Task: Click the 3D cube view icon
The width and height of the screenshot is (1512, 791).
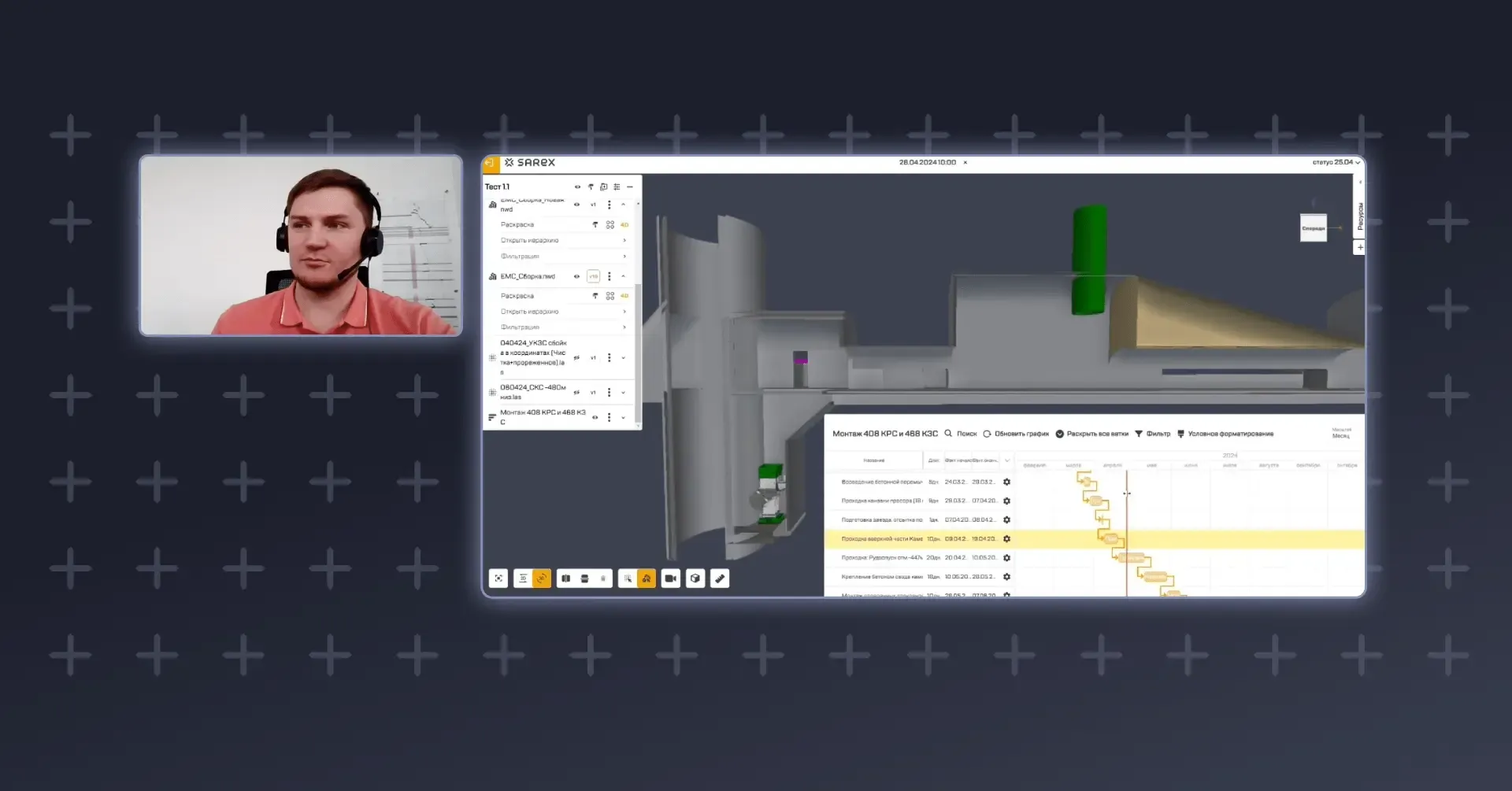Action: coord(695,578)
